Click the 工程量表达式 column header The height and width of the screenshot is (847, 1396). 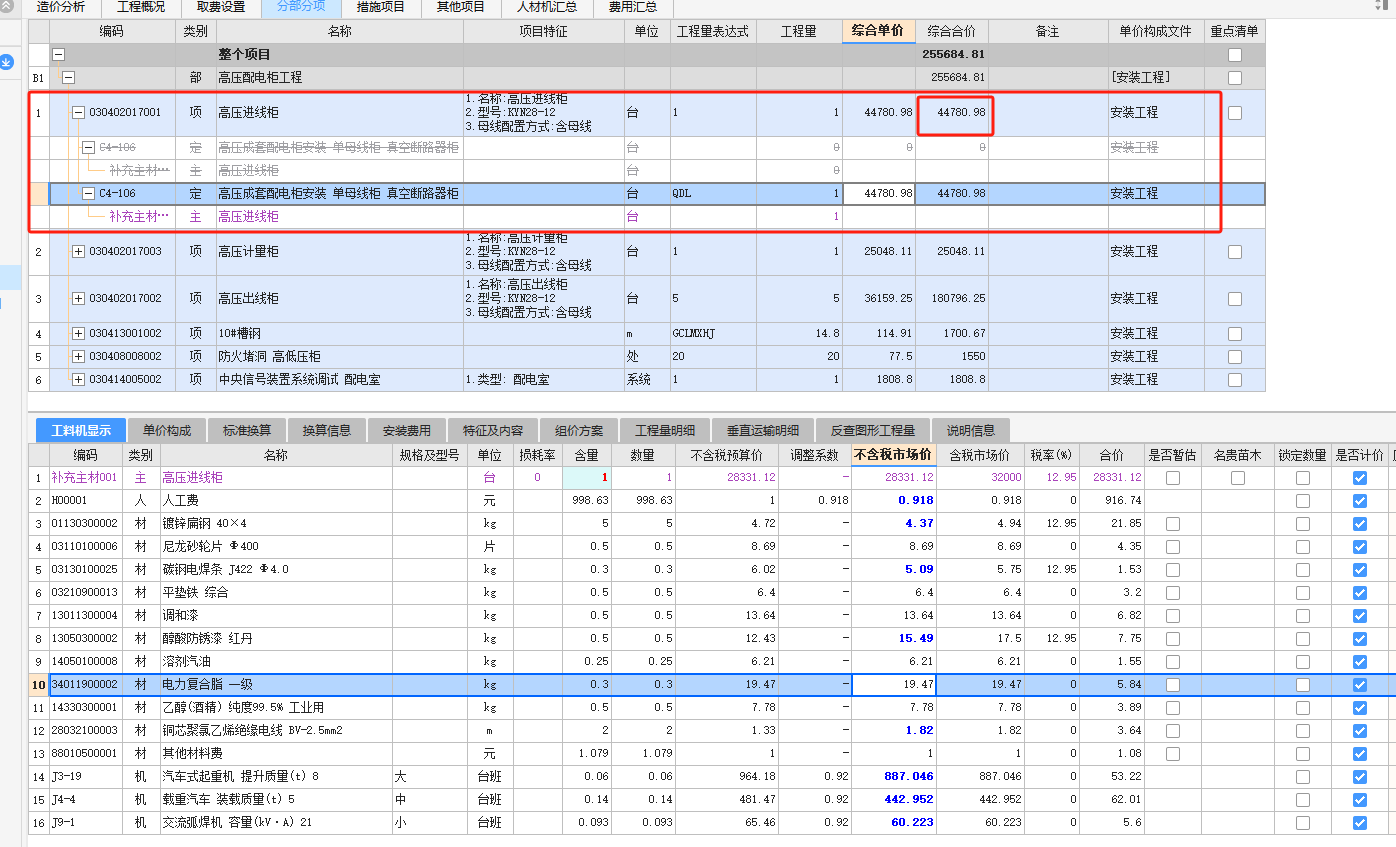[712, 32]
